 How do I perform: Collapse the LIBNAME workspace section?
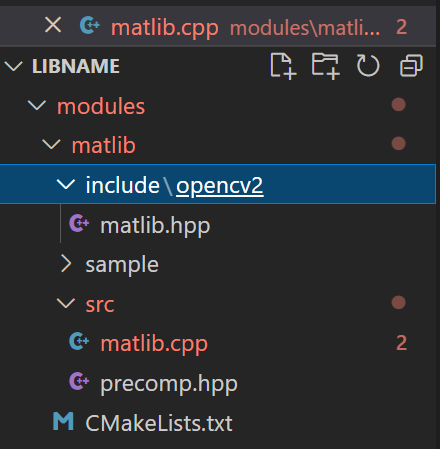pos(14,66)
